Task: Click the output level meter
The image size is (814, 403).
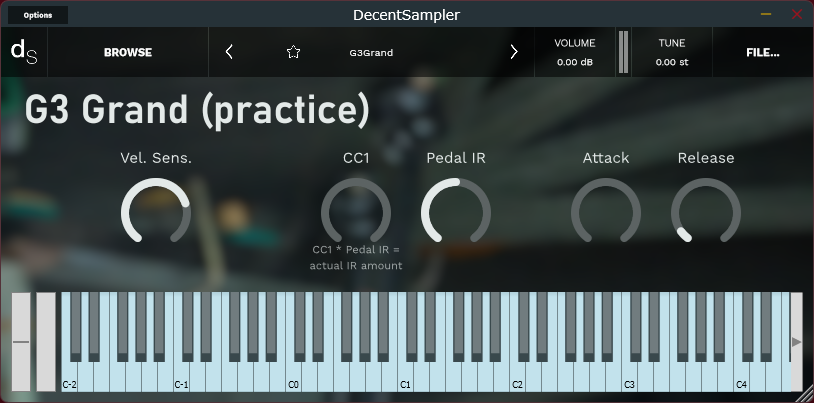Action: [x=623, y=52]
